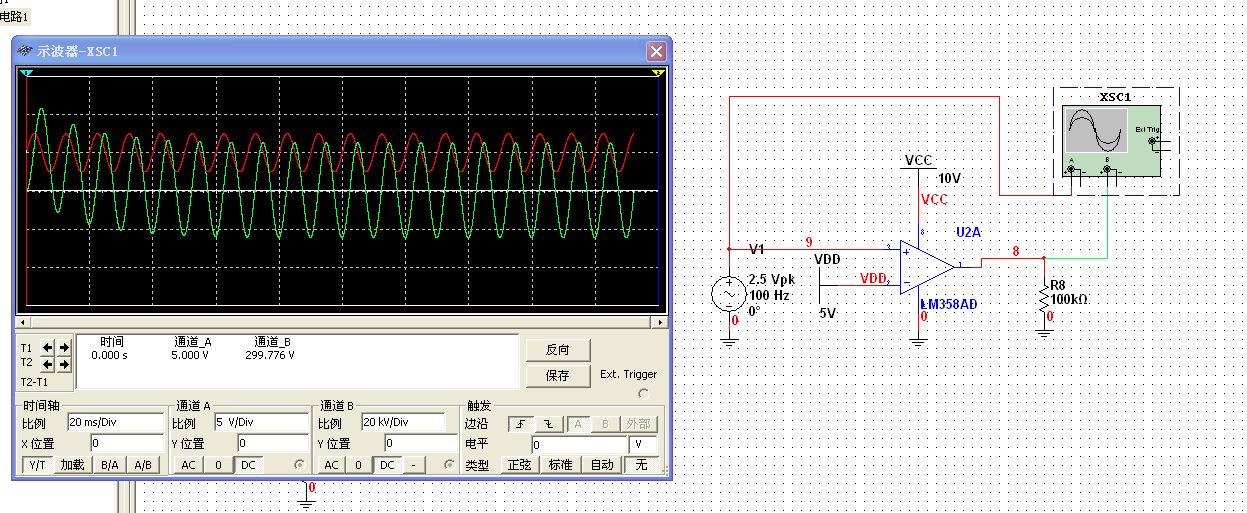Select rising edge trigger icon
Image resolution: width=1247 pixels, height=513 pixels.
(x=521, y=423)
